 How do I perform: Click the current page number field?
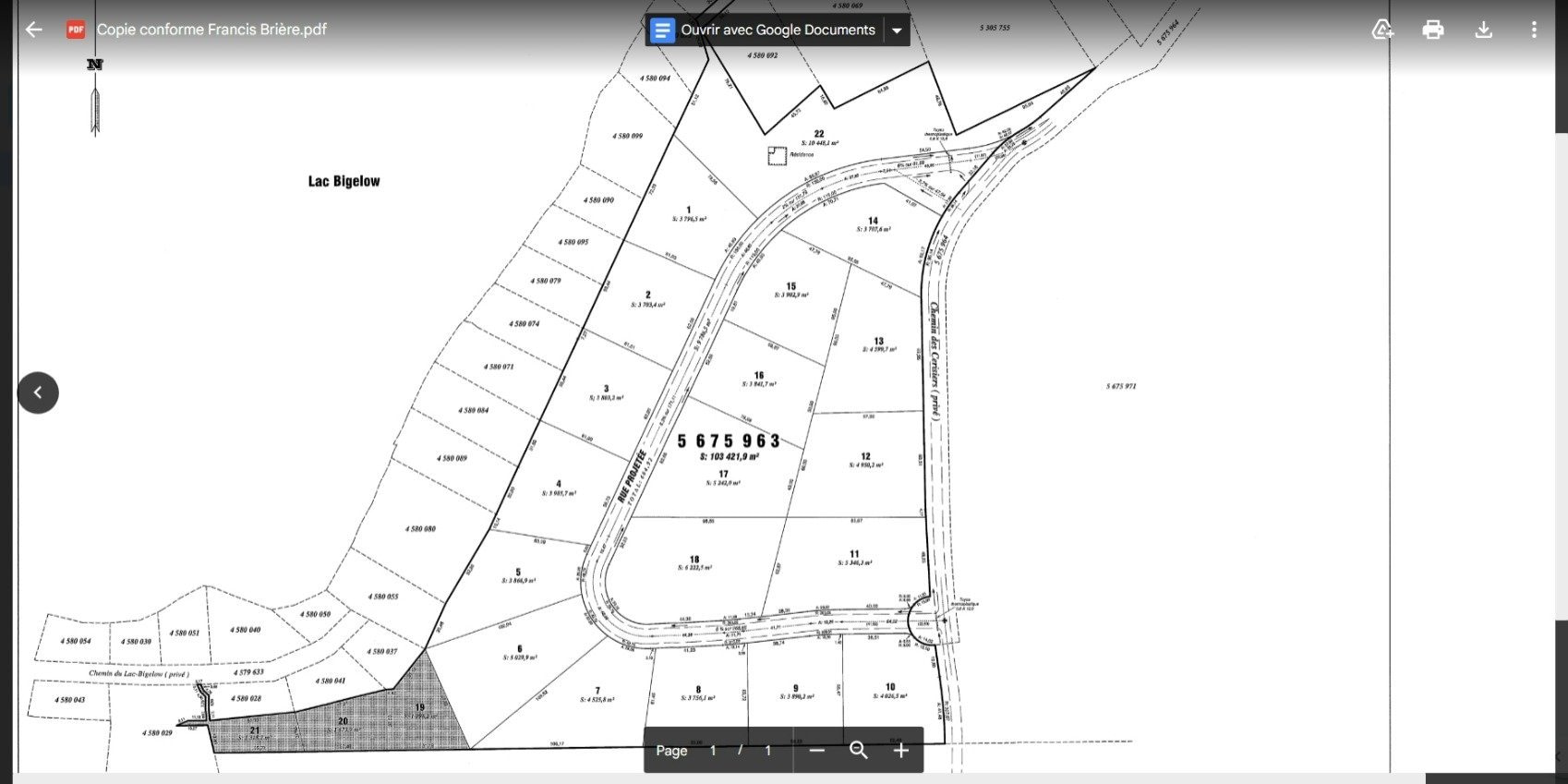tap(713, 751)
